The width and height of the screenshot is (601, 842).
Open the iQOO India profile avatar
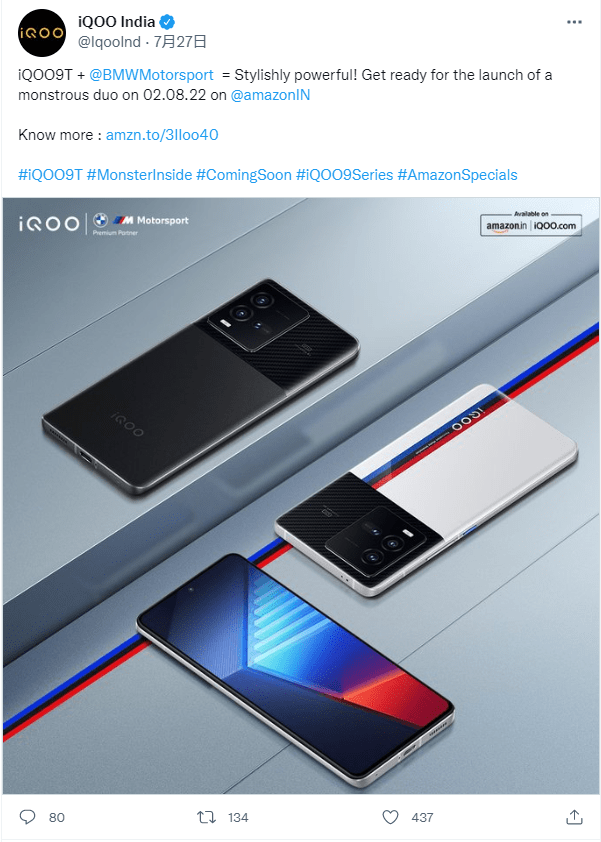point(42,33)
